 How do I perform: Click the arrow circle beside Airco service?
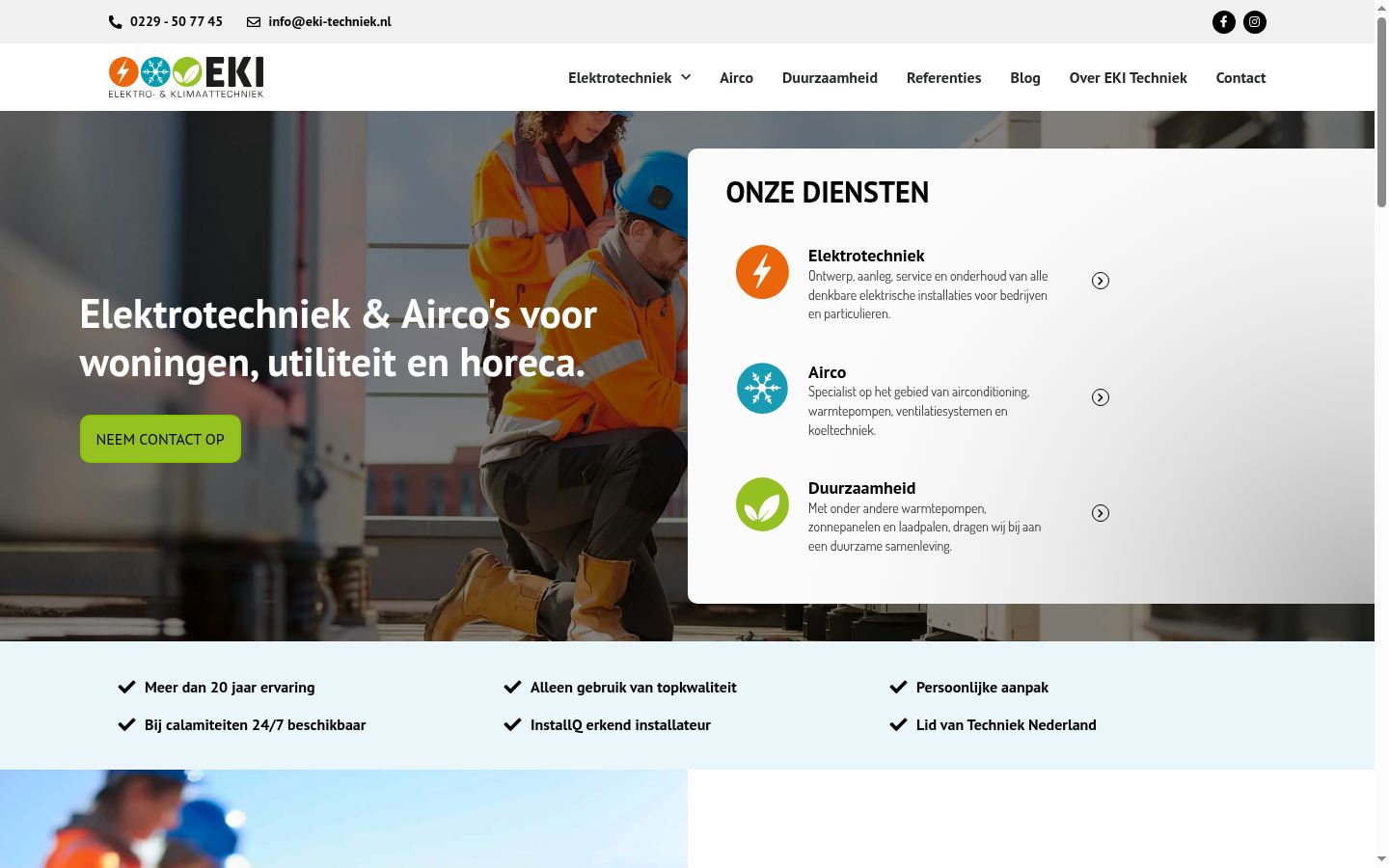(1101, 397)
